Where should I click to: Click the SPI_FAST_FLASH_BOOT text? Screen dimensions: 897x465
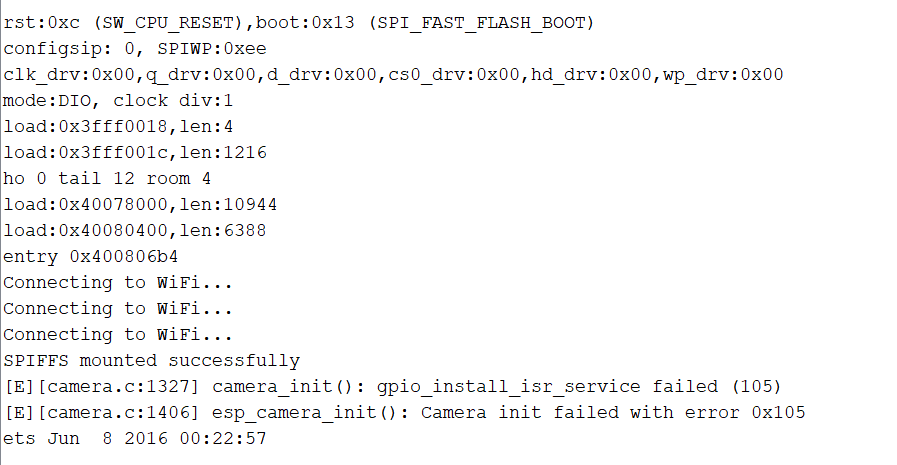click(482, 23)
